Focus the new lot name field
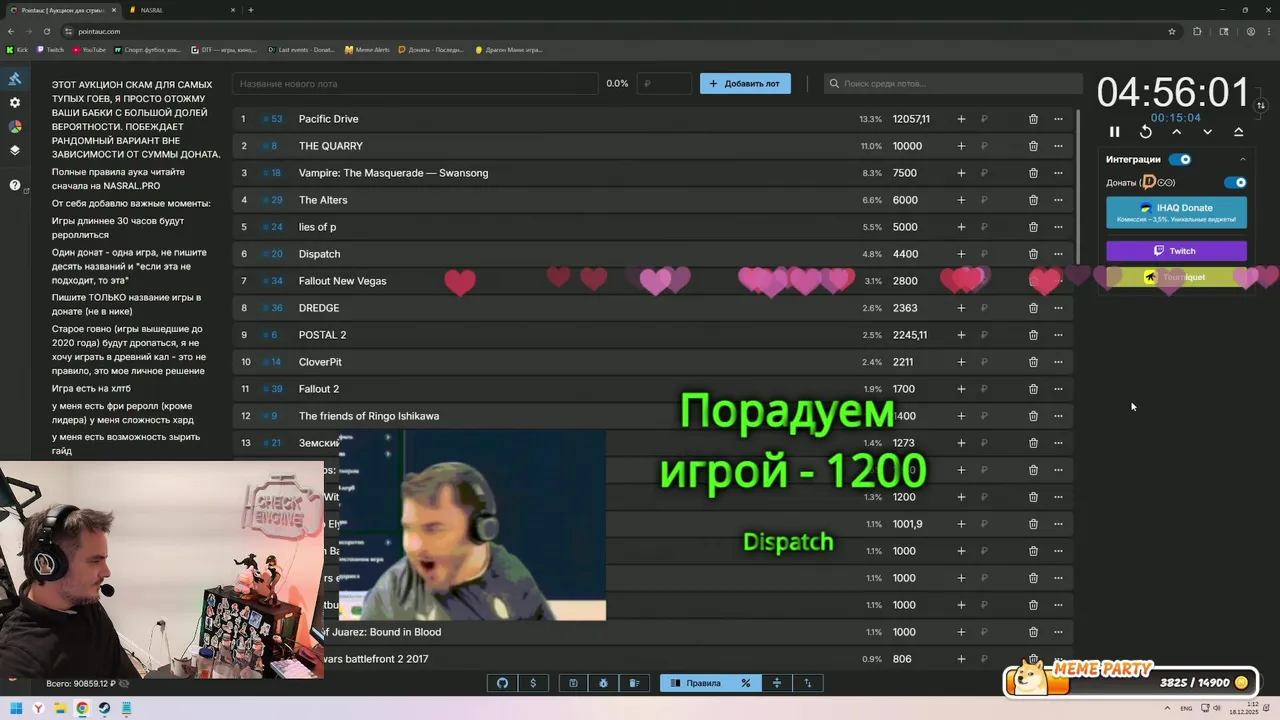The height and width of the screenshot is (720, 1280). (x=415, y=84)
